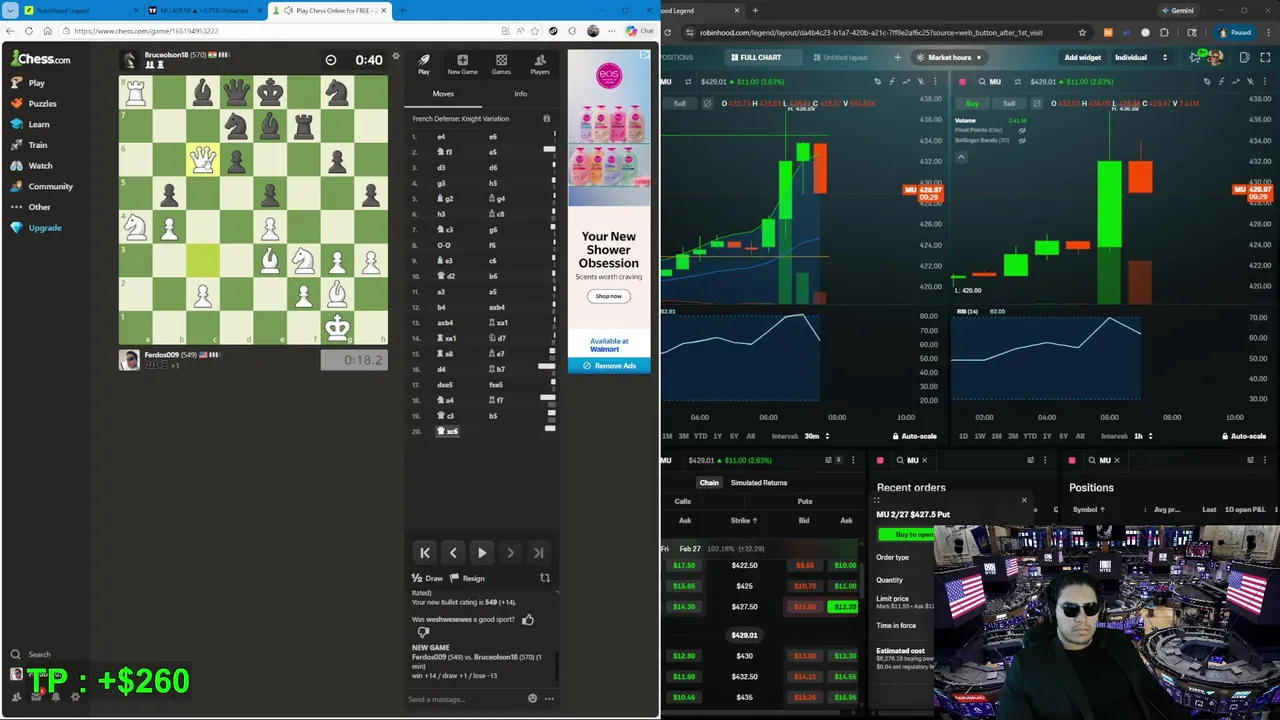Click Remove Ads button
Image resolution: width=1280 pixels, height=720 pixels.
pos(609,366)
